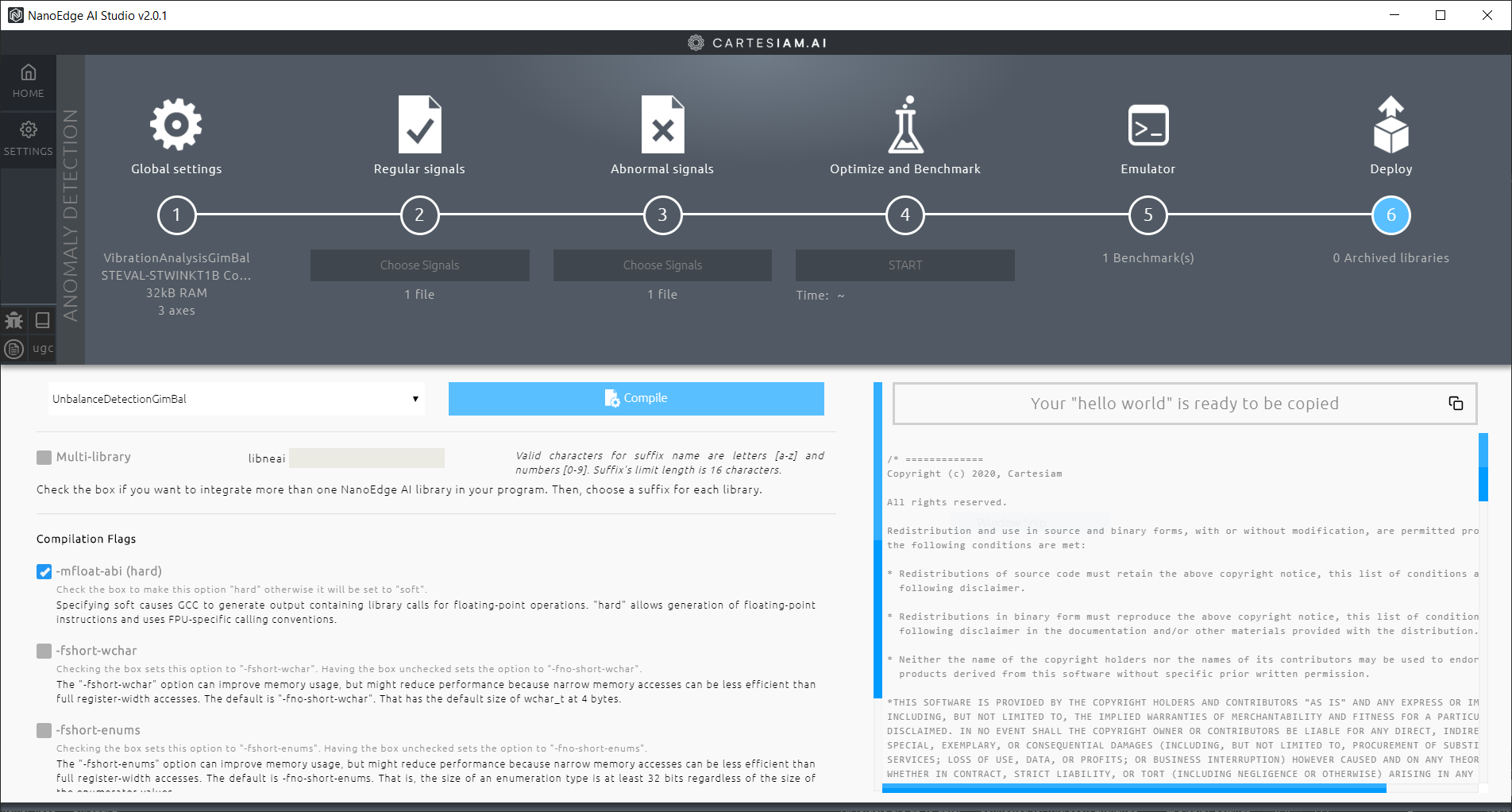The width and height of the screenshot is (1512, 812).
Task: Click the 'STEVAL-STWINKT1B Co...' board text
Action: click(x=176, y=276)
